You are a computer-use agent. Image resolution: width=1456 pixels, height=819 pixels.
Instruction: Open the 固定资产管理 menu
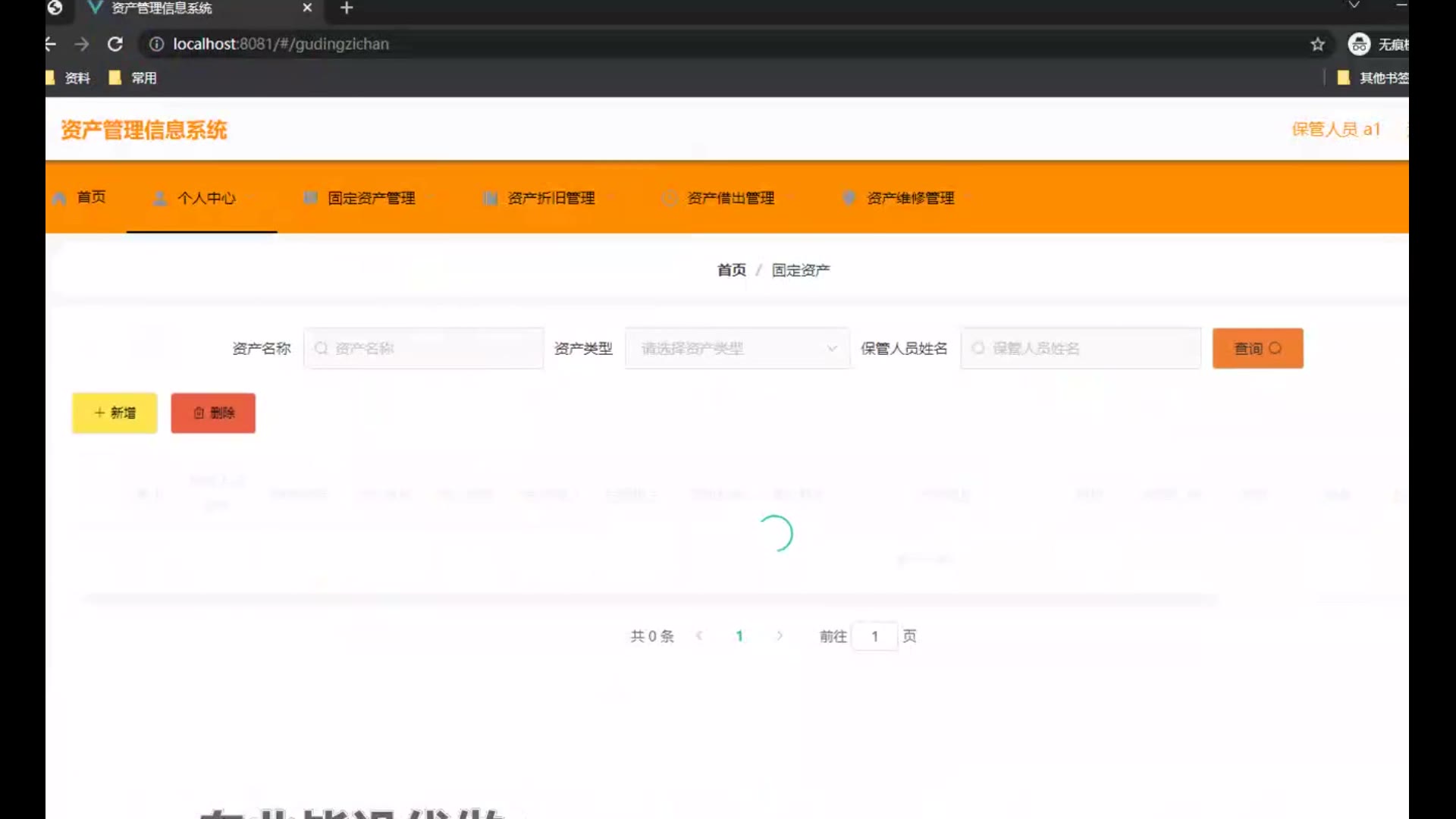click(371, 198)
